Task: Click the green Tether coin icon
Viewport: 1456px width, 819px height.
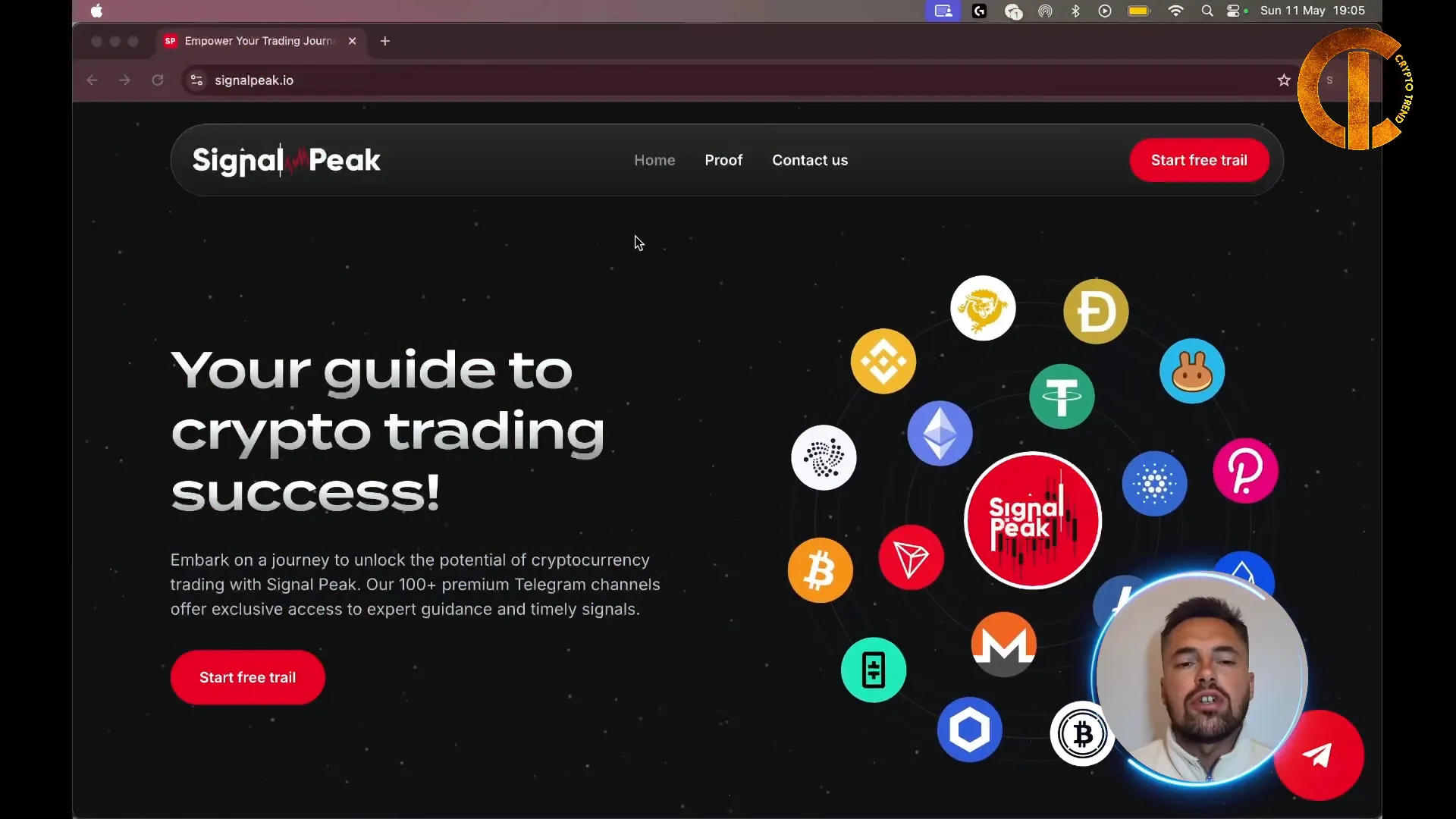Action: click(1062, 396)
